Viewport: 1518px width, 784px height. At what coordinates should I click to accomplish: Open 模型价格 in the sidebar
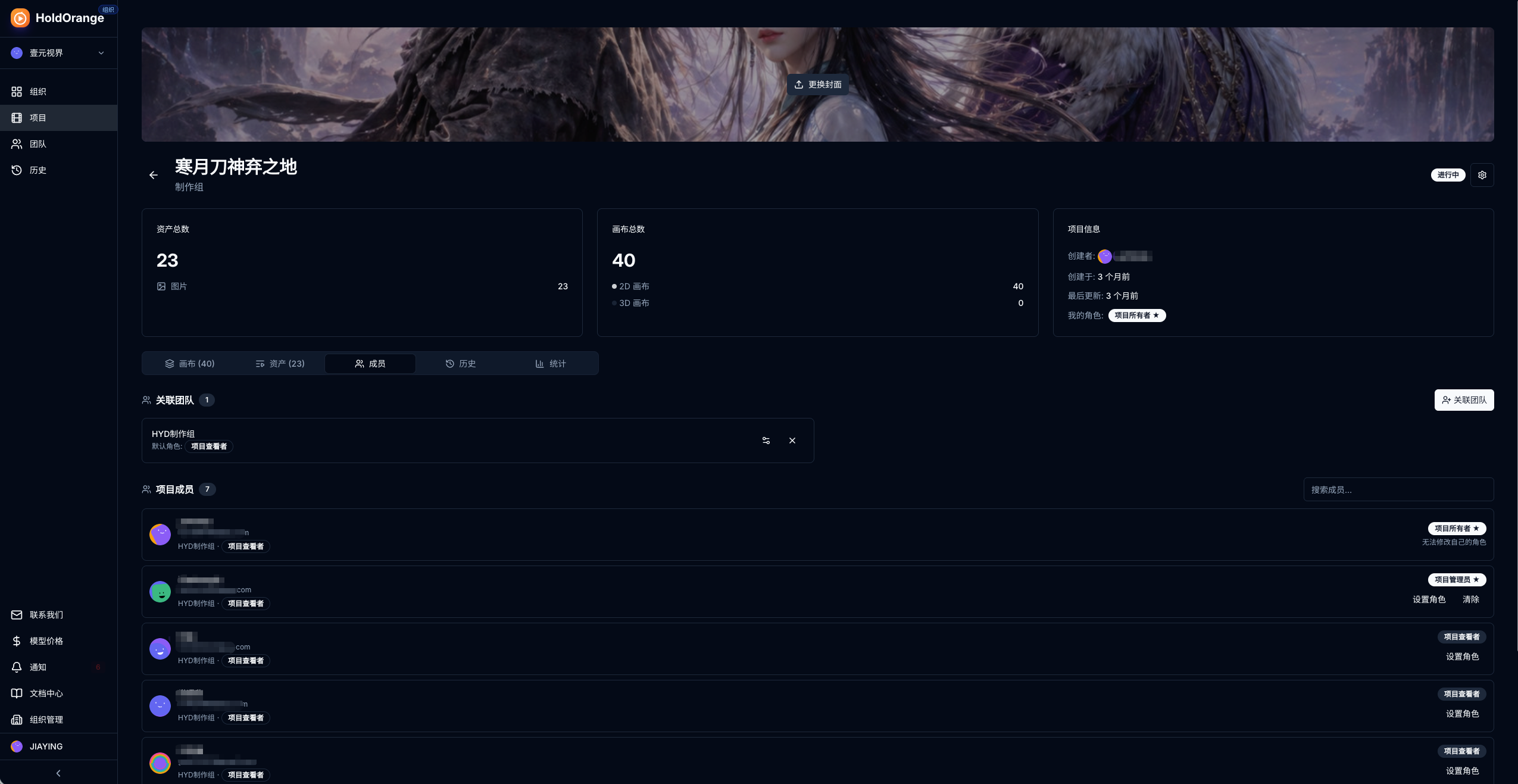58,641
